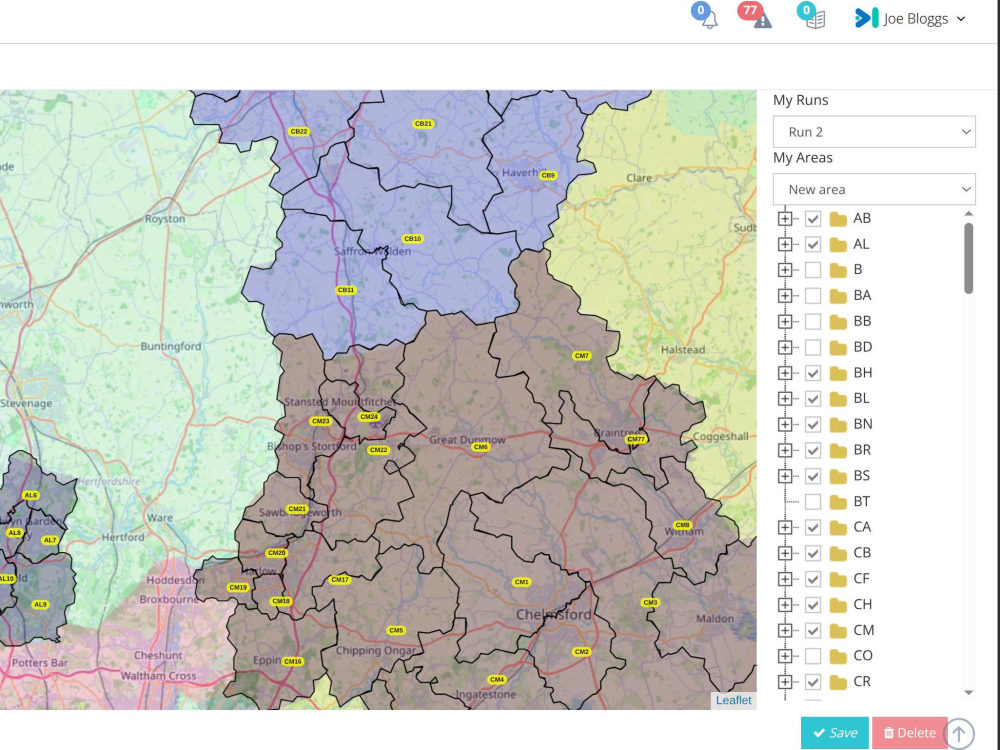The width and height of the screenshot is (1000, 750).
Task: Click the tree list scrollbar thumb
Action: (969, 258)
